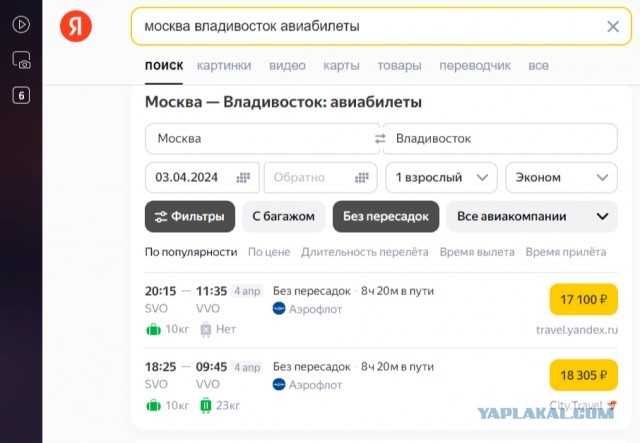Image resolution: width=640 pixels, height=443 pixels.
Task: Open the переводчик tab
Action: pyautogui.click(x=475, y=66)
